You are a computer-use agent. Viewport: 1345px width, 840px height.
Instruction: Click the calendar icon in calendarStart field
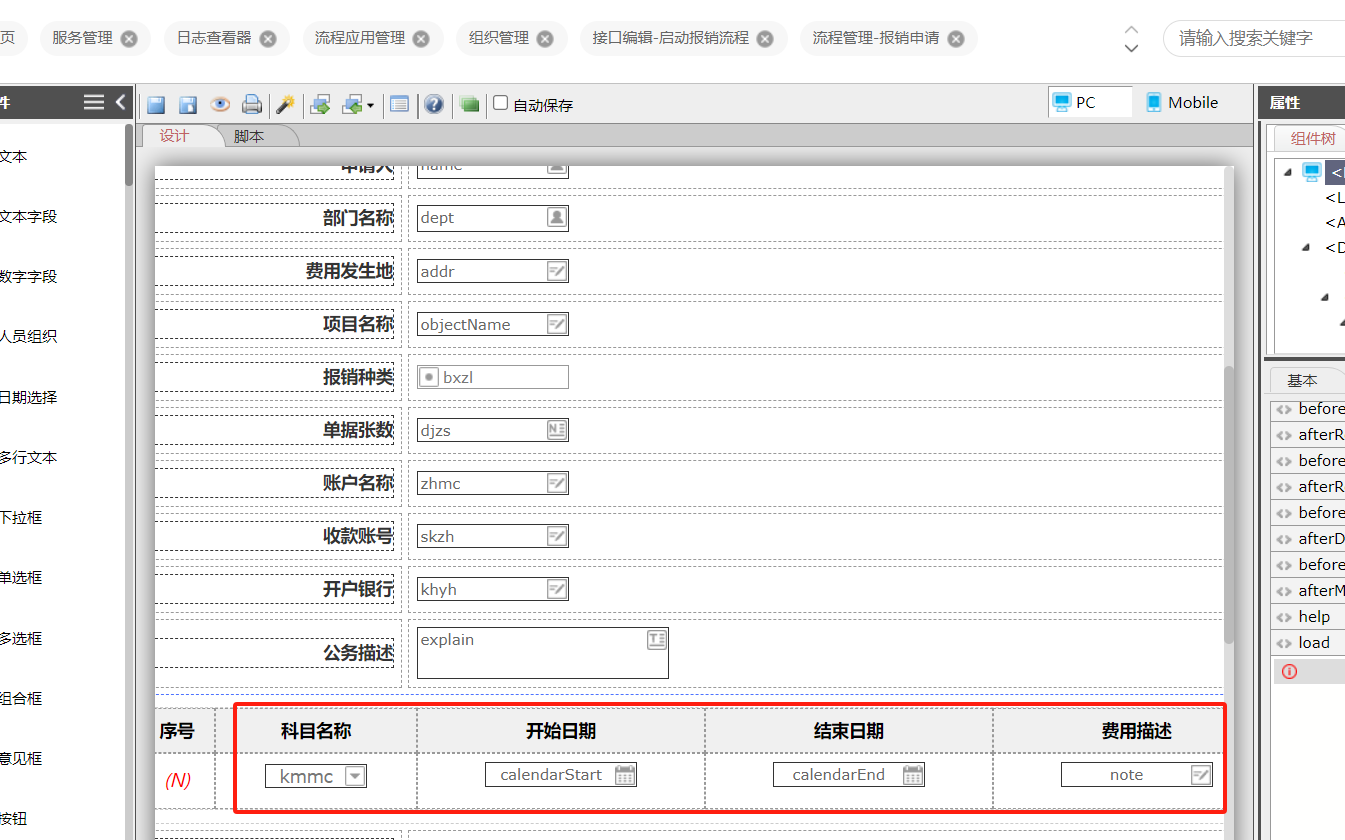tap(625, 775)
